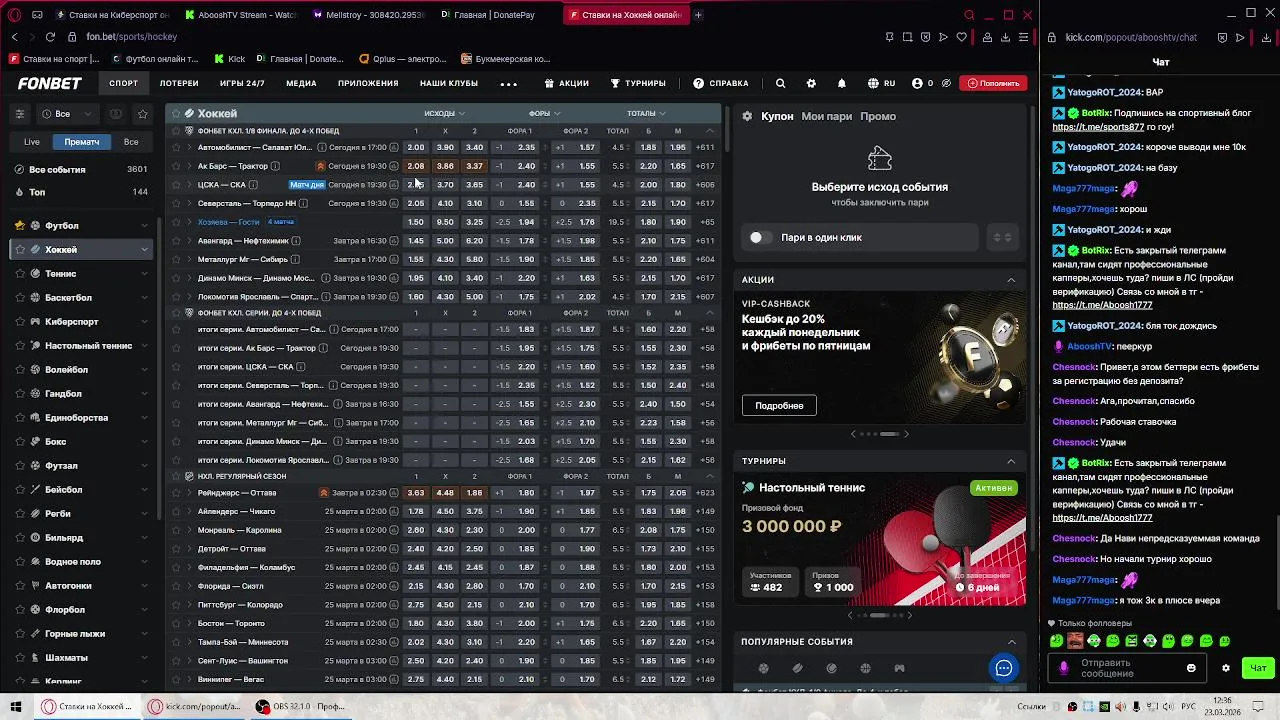Open the support chat bubble button
Viewport: 1280px width, 720px height.
[1004, 668]
